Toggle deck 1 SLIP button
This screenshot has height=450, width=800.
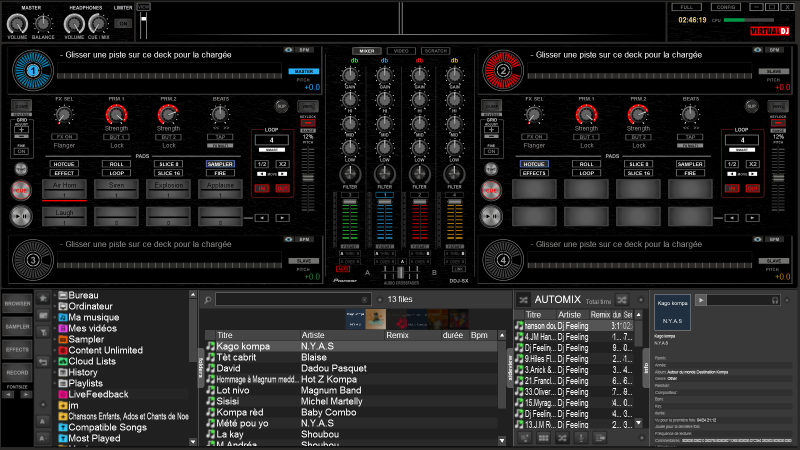click(x=282, y=106)
